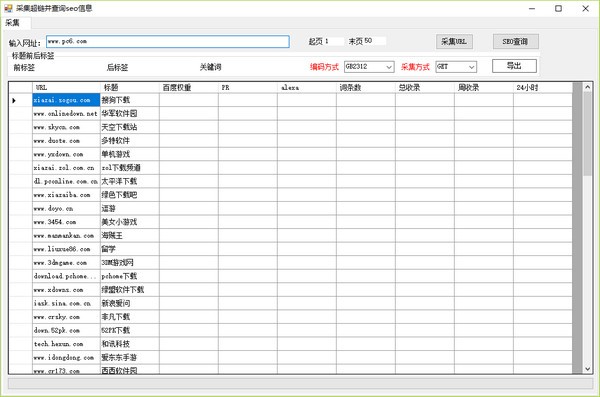Click the SEO查询 button
The width and height of the screenshot is (600, 397).
(515, 41)
